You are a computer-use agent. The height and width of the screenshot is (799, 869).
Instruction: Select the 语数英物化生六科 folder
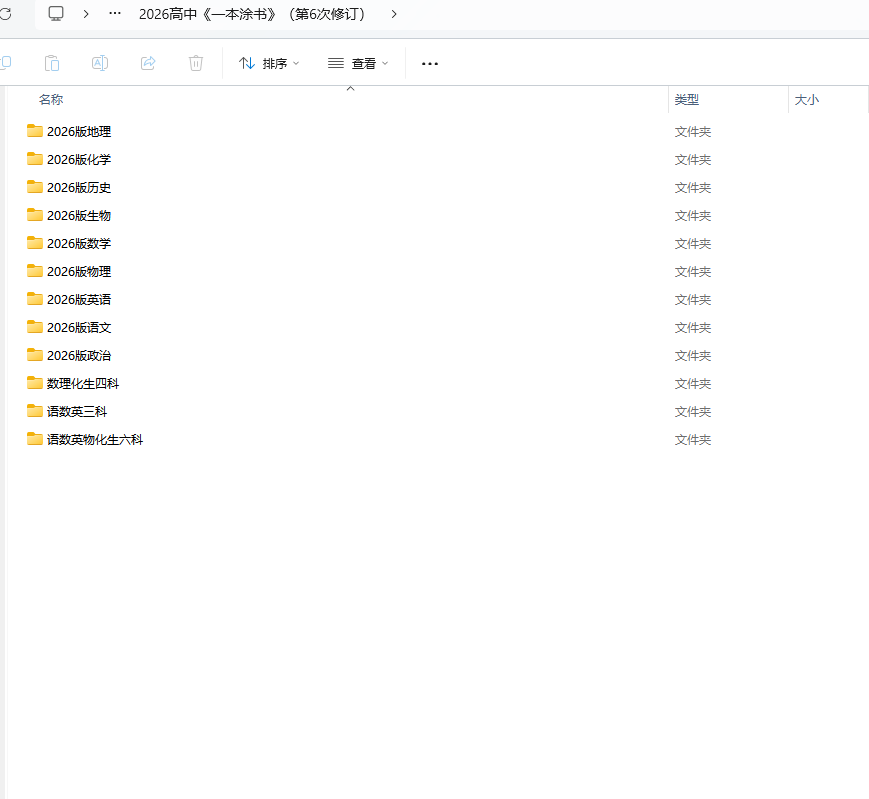[95, 439]
